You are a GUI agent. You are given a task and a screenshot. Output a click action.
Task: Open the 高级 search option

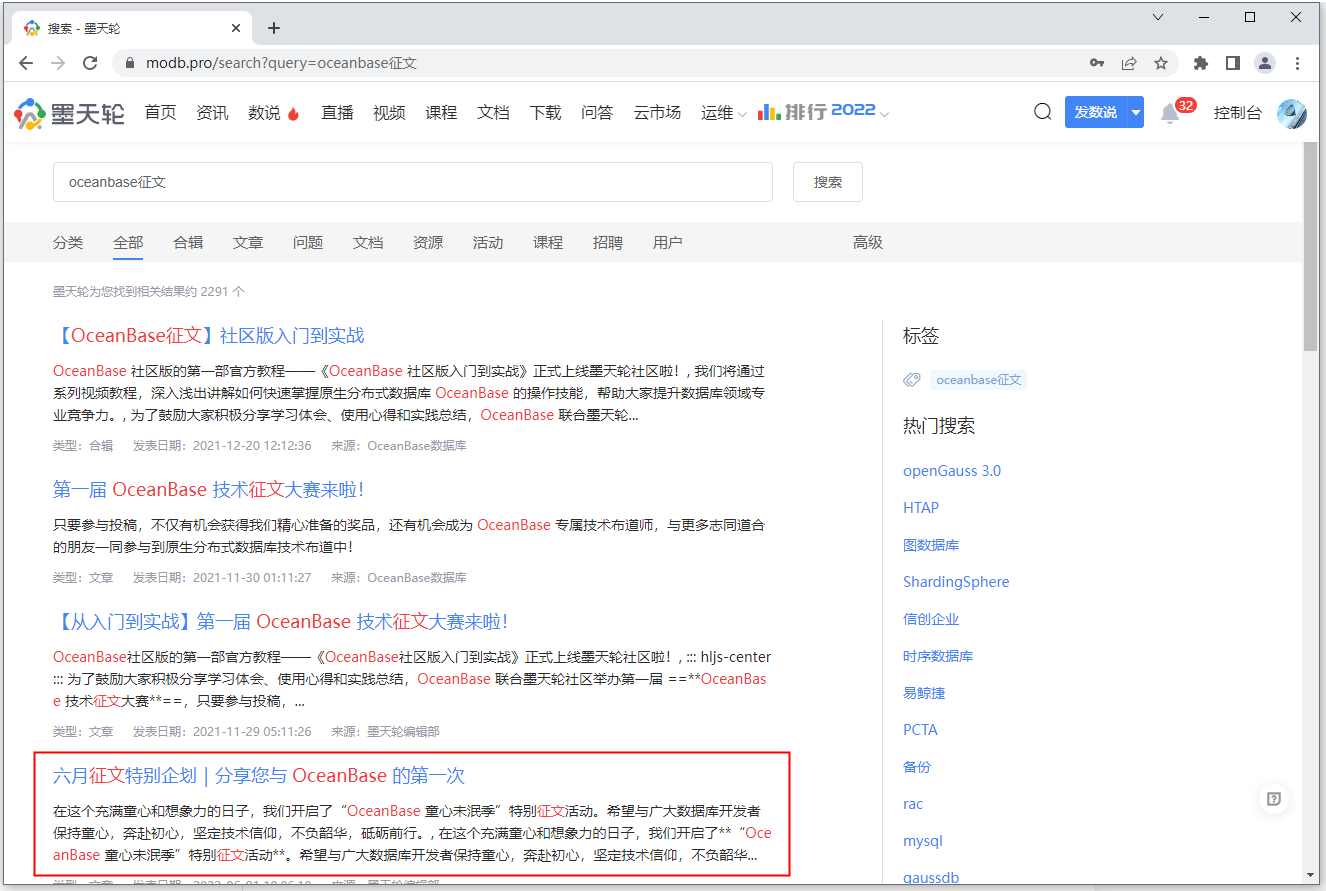tap(868, 243)
